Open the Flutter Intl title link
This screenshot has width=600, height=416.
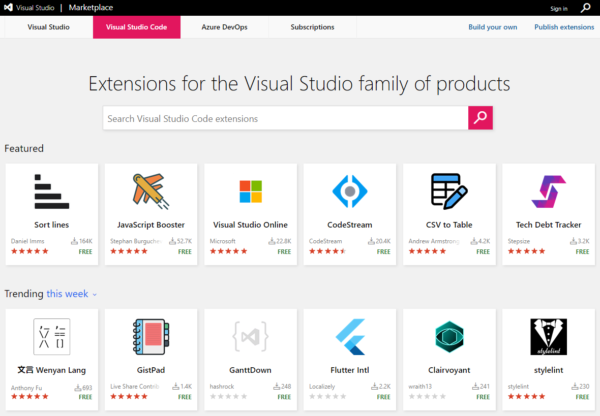[x=350, y=370]
